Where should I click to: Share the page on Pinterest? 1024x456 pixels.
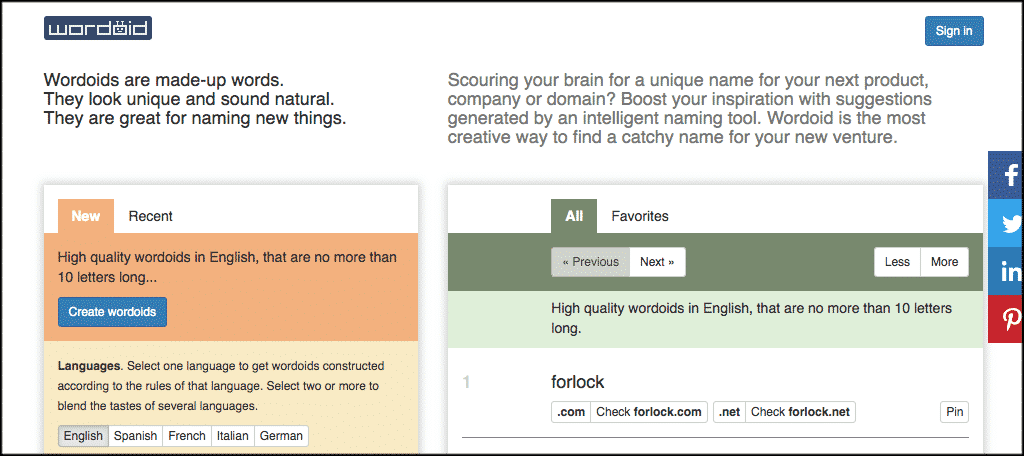[x=1006, y=319]
